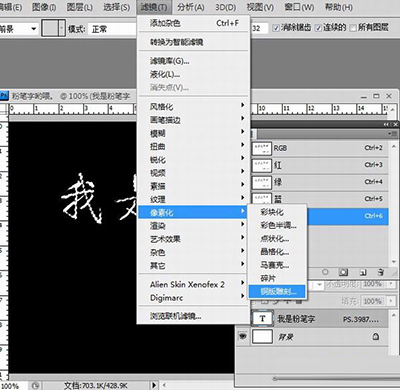The image size is (400, 390).
Task: Expand the Alien Skin Xenofex 2 submenu
Action: click(x=193, y=284)
